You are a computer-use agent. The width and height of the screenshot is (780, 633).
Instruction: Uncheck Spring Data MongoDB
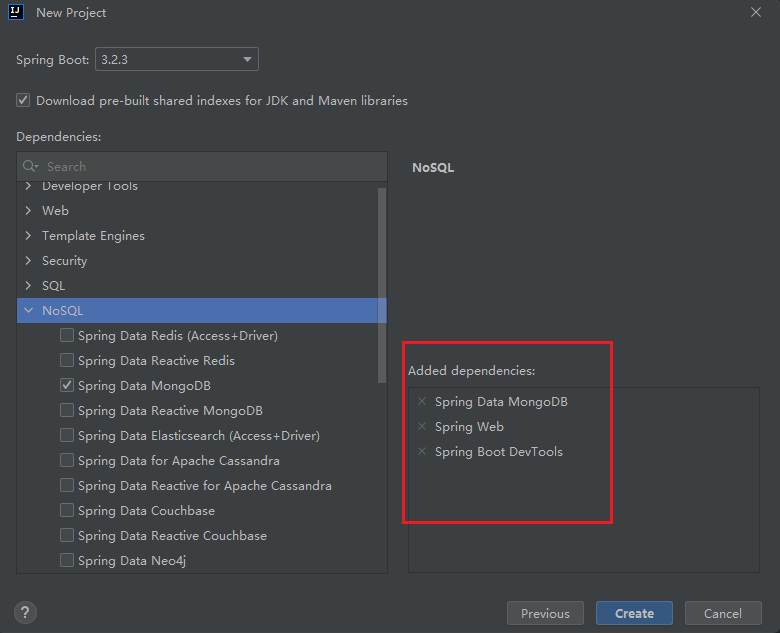pyautogui.click(x=67, y=385)
